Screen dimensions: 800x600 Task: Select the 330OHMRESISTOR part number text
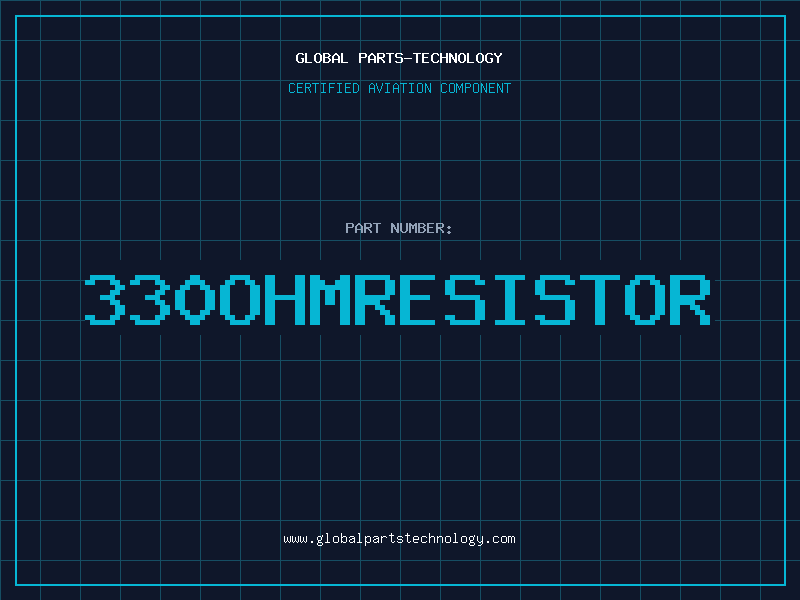[x=398, y=300]
